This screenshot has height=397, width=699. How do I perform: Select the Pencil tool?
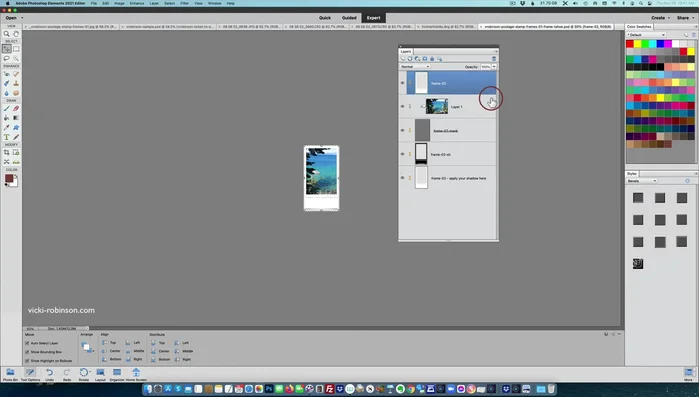click(16, 137)
